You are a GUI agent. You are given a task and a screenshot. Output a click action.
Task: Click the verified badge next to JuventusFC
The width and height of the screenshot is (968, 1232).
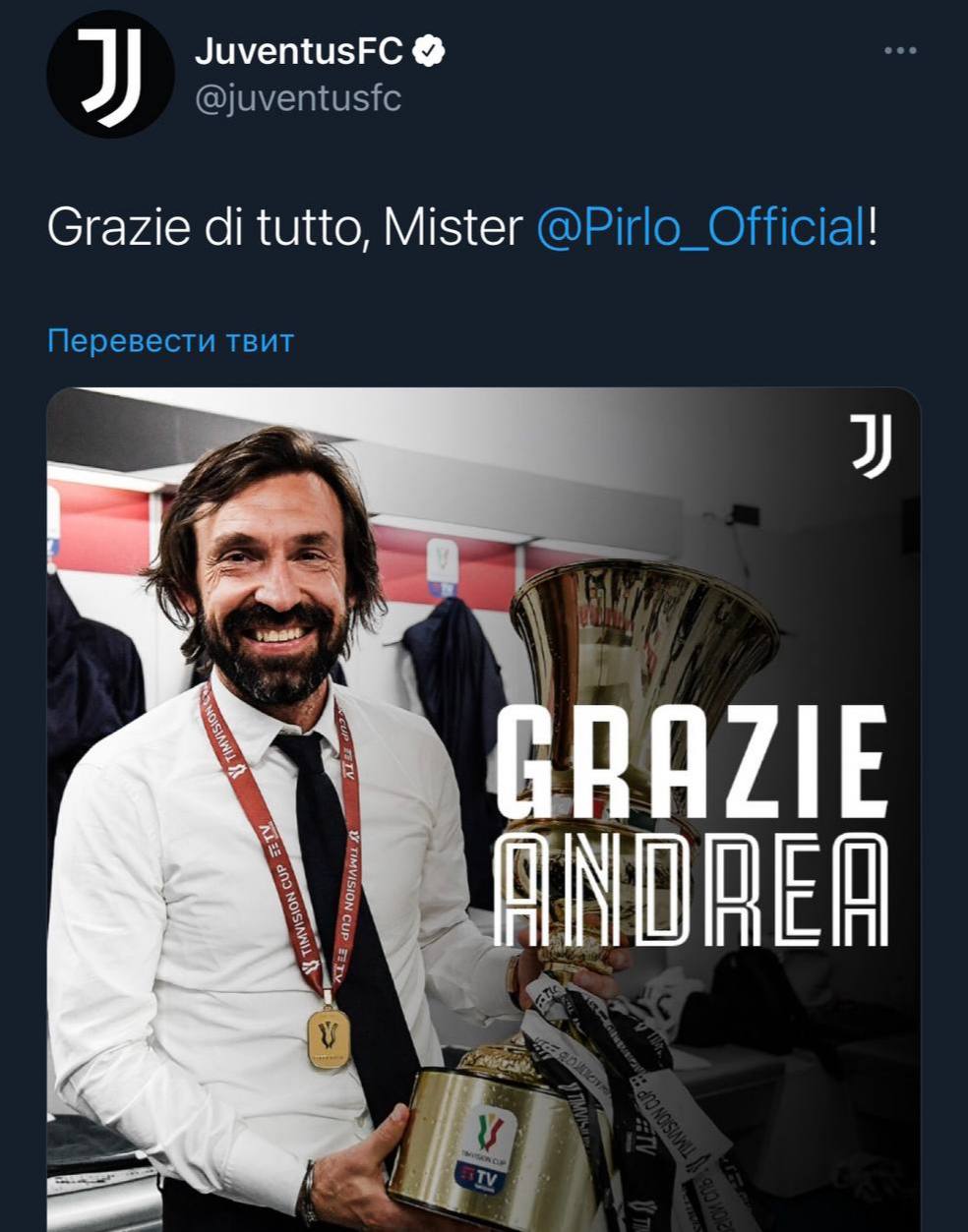pos(429,51)
